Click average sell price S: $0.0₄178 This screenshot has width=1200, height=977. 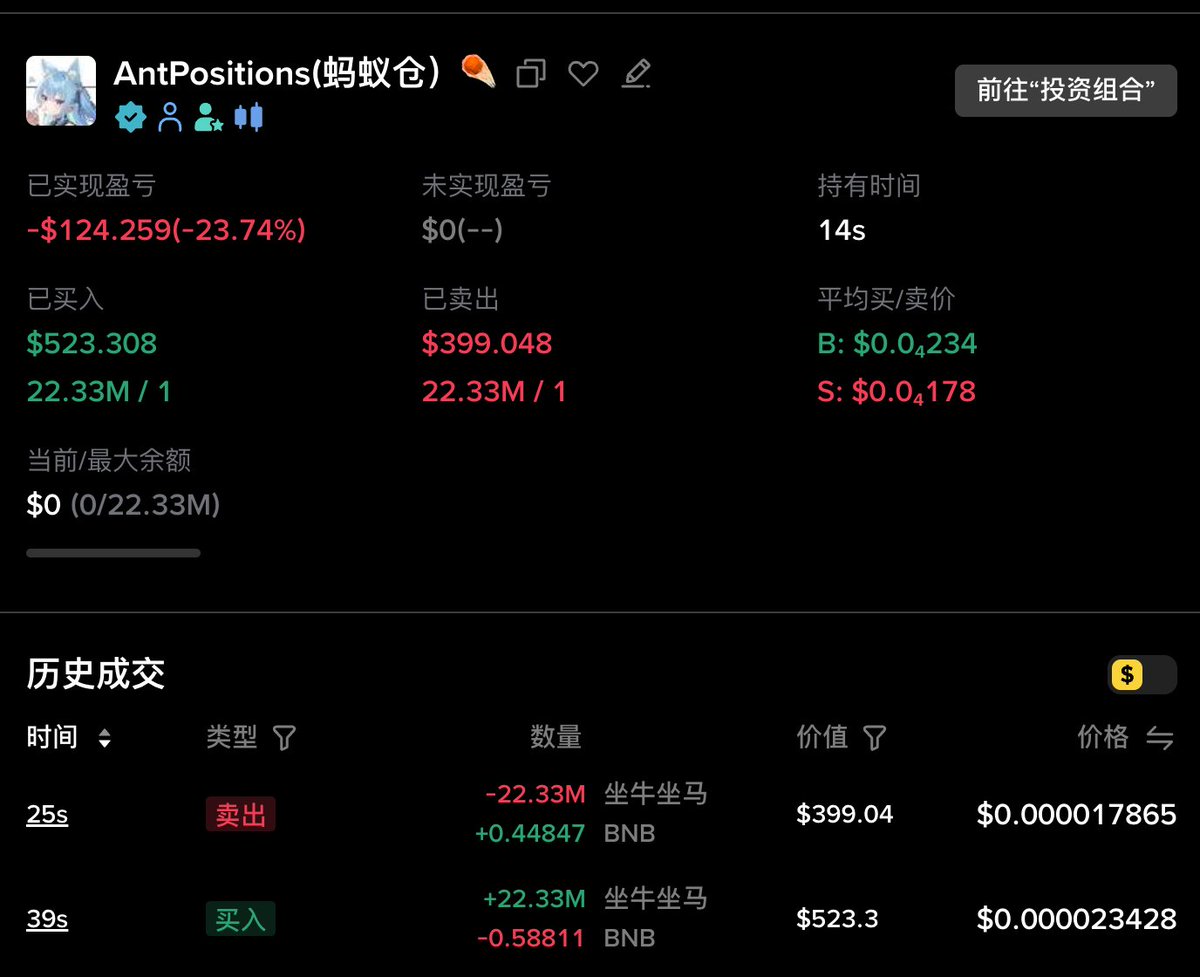pyautogui.click(x=896, y=391)
